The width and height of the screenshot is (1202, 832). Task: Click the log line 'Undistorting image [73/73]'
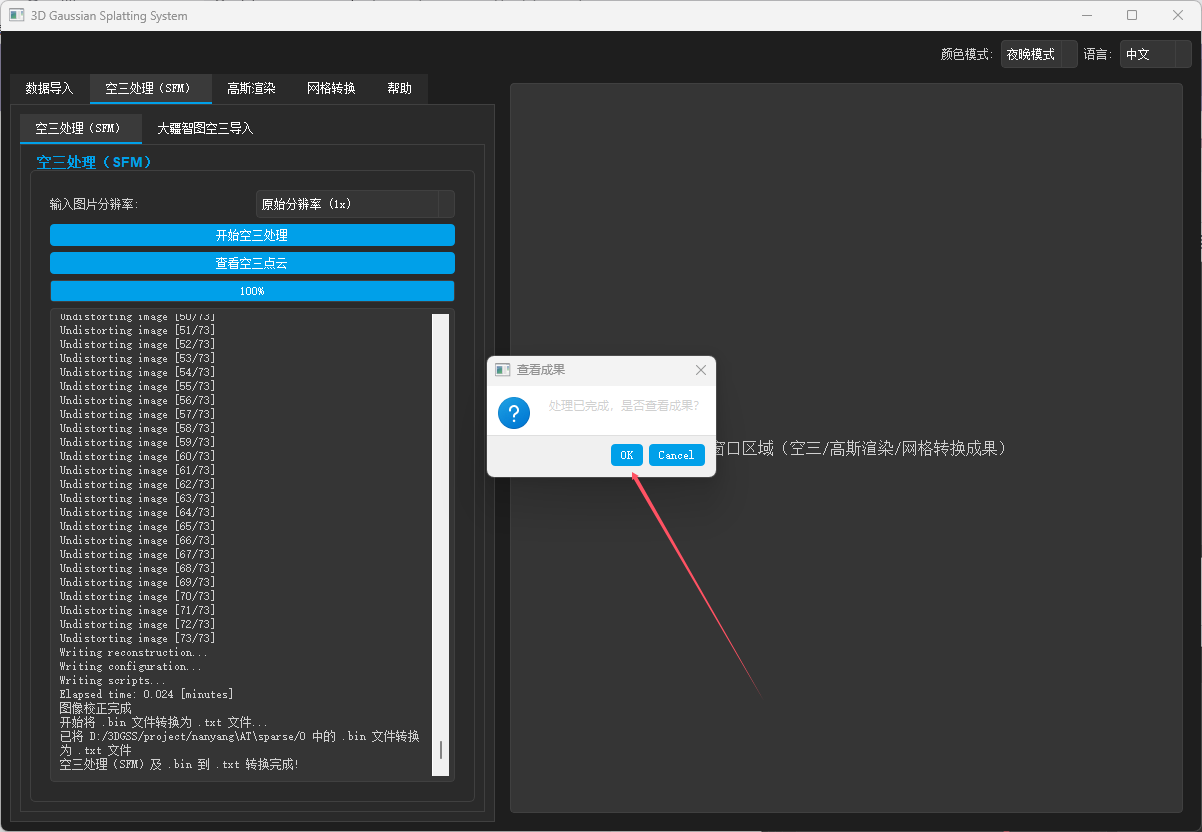tap(137, 638)
